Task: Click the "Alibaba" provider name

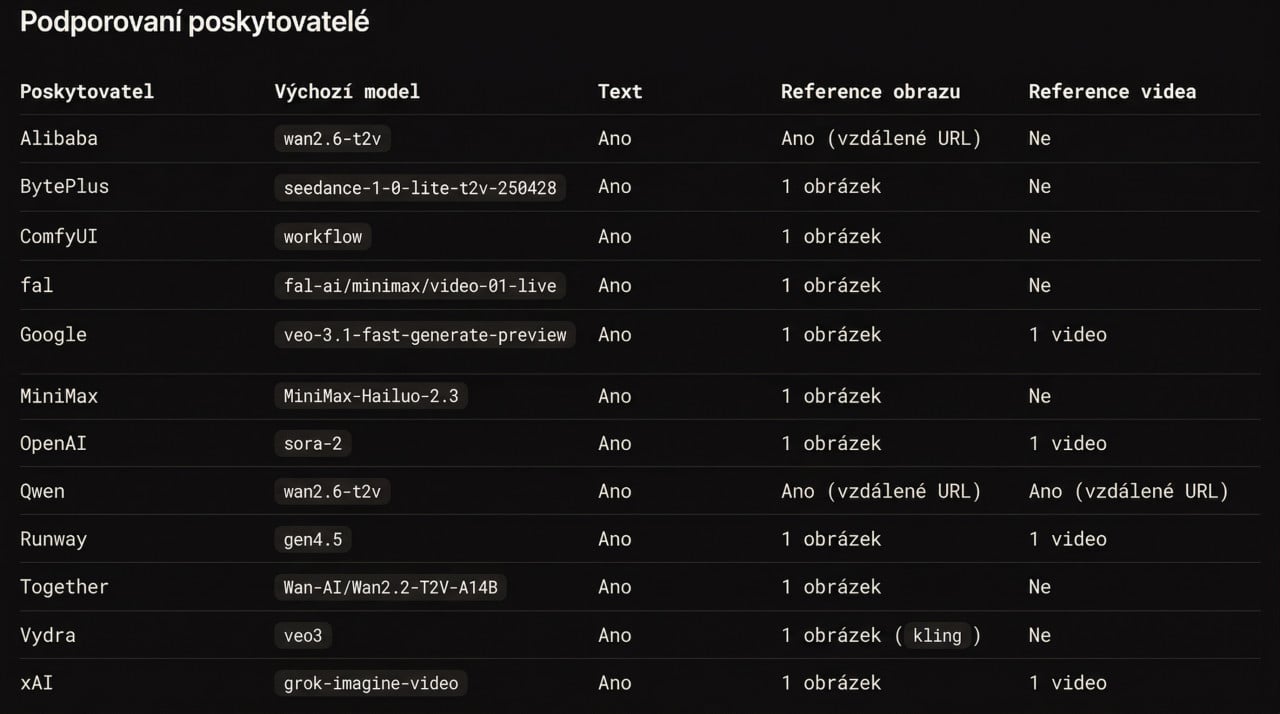Action: pyautogui.click(x=59, y=138)
